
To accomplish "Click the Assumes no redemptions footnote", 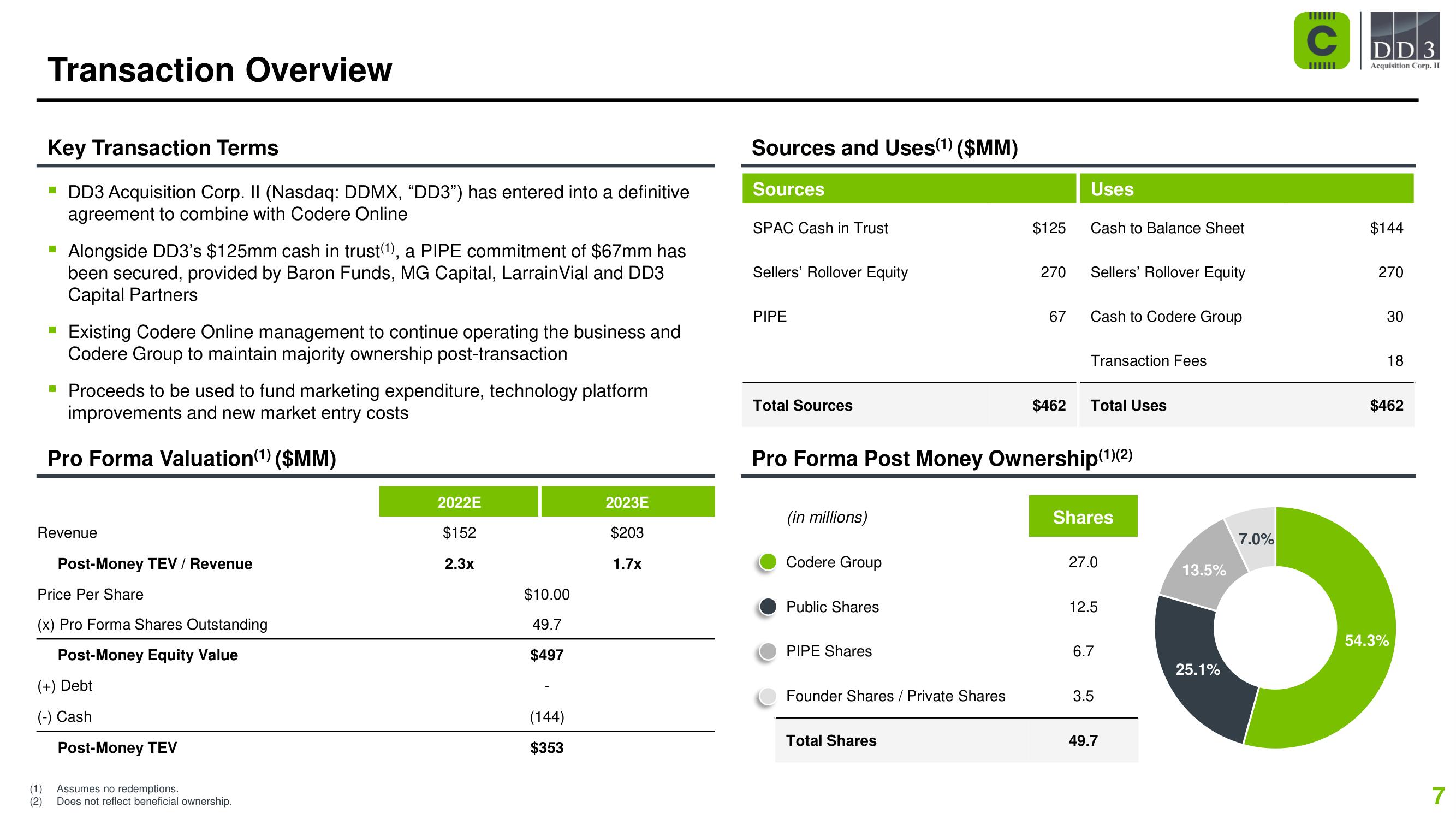I will pyautogui.click(x=117, y=788).
